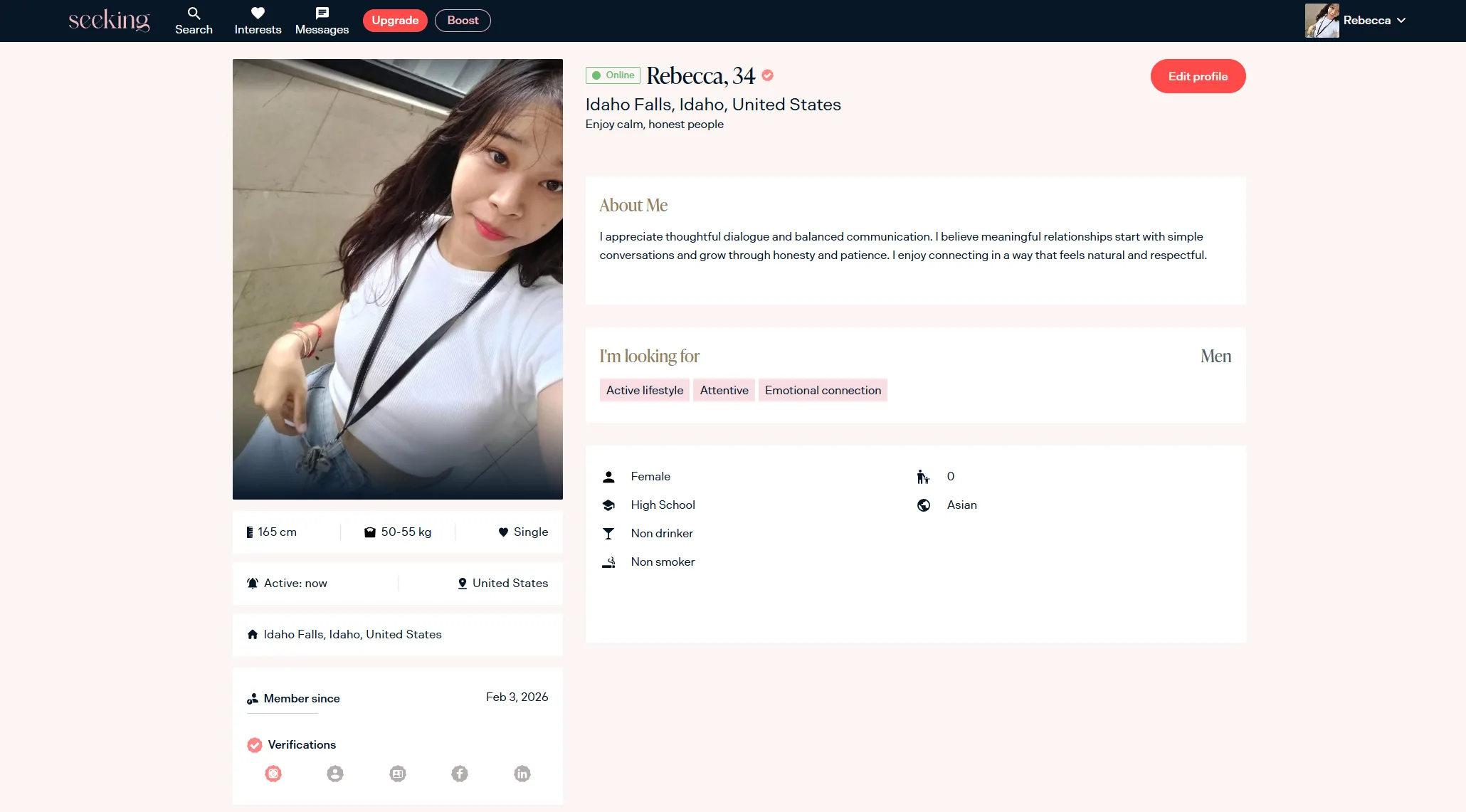Screen dimensions: 1466x812
Task: Click the Upgrade button
Action: click(395, 21)
